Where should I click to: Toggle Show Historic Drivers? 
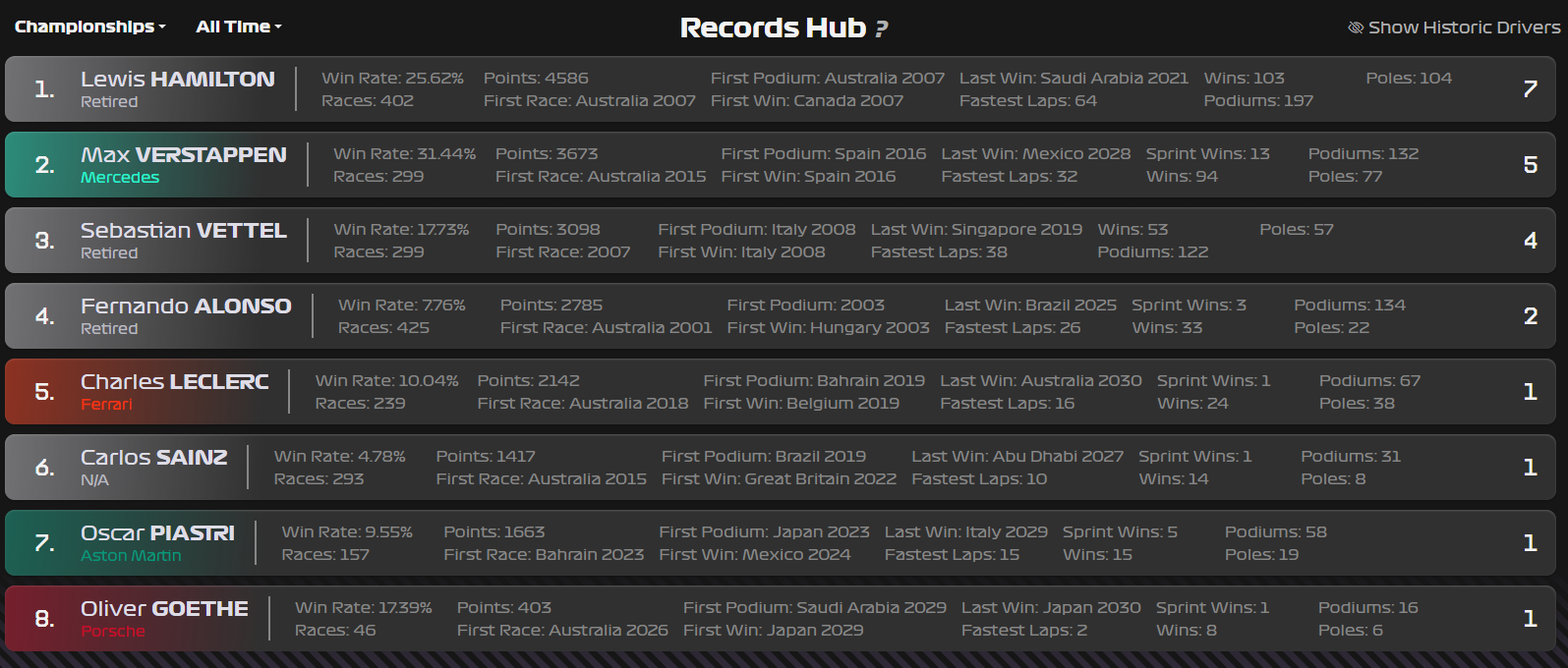[x=1454, y=28]
